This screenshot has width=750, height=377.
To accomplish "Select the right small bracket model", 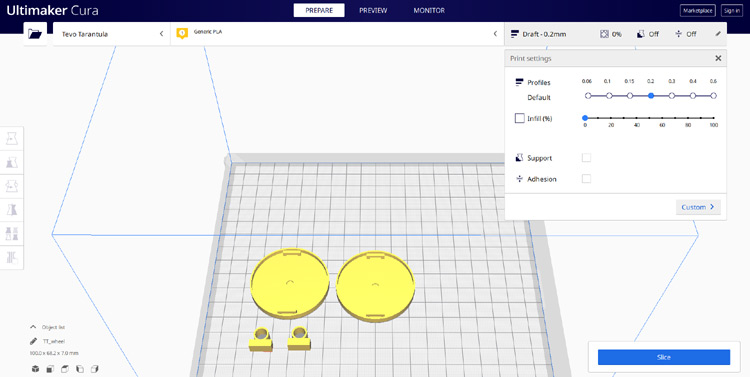I will 299,338.
